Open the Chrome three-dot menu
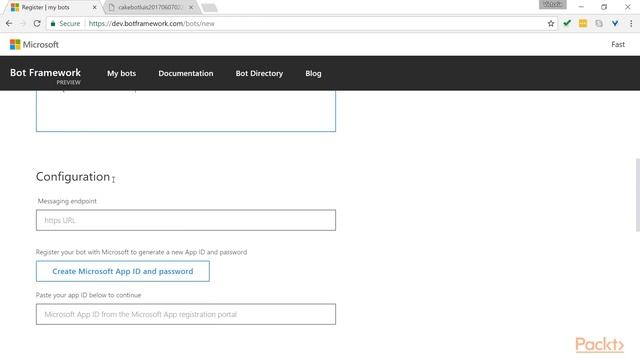 [x=631, y=23]
